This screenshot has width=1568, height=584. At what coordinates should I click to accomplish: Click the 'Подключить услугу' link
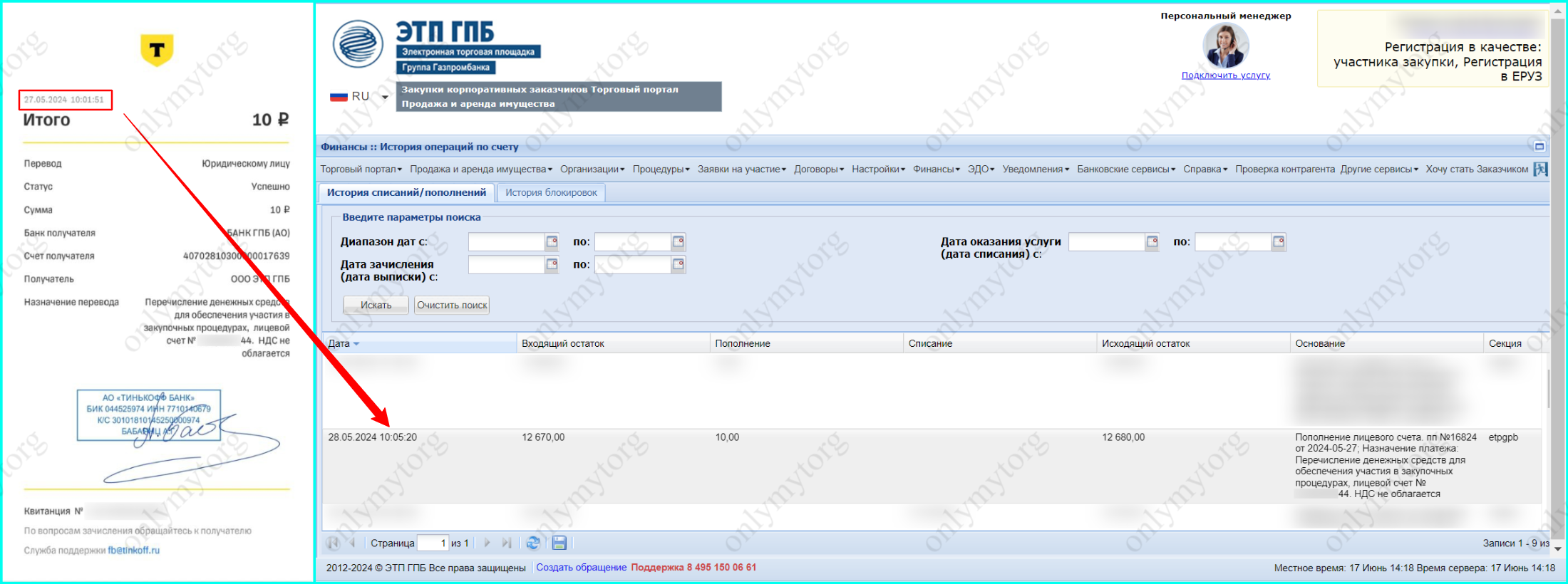(x=1226, y=75)
